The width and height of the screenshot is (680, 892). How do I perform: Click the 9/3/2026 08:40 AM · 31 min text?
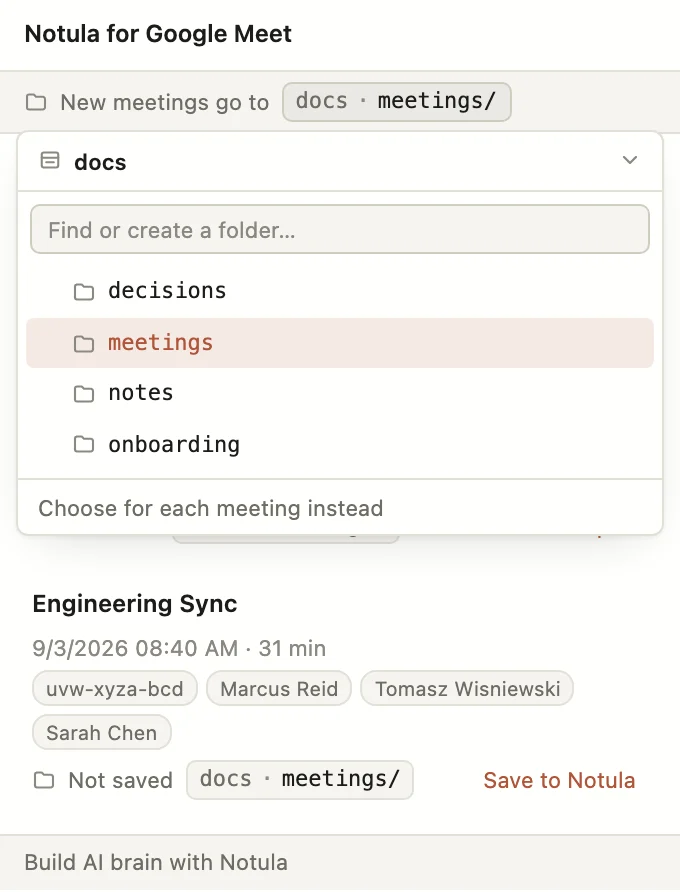179,648
